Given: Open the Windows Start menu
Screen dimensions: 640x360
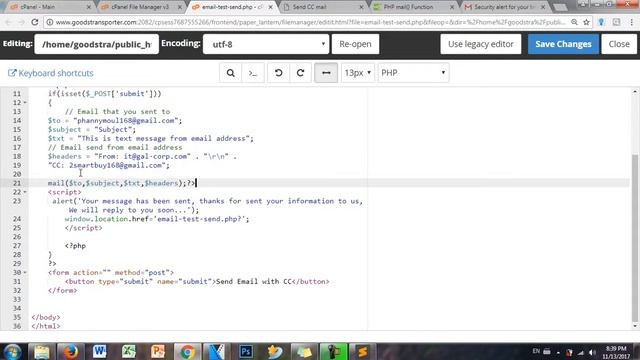Looking at the screenshot, I should point(12,351).
